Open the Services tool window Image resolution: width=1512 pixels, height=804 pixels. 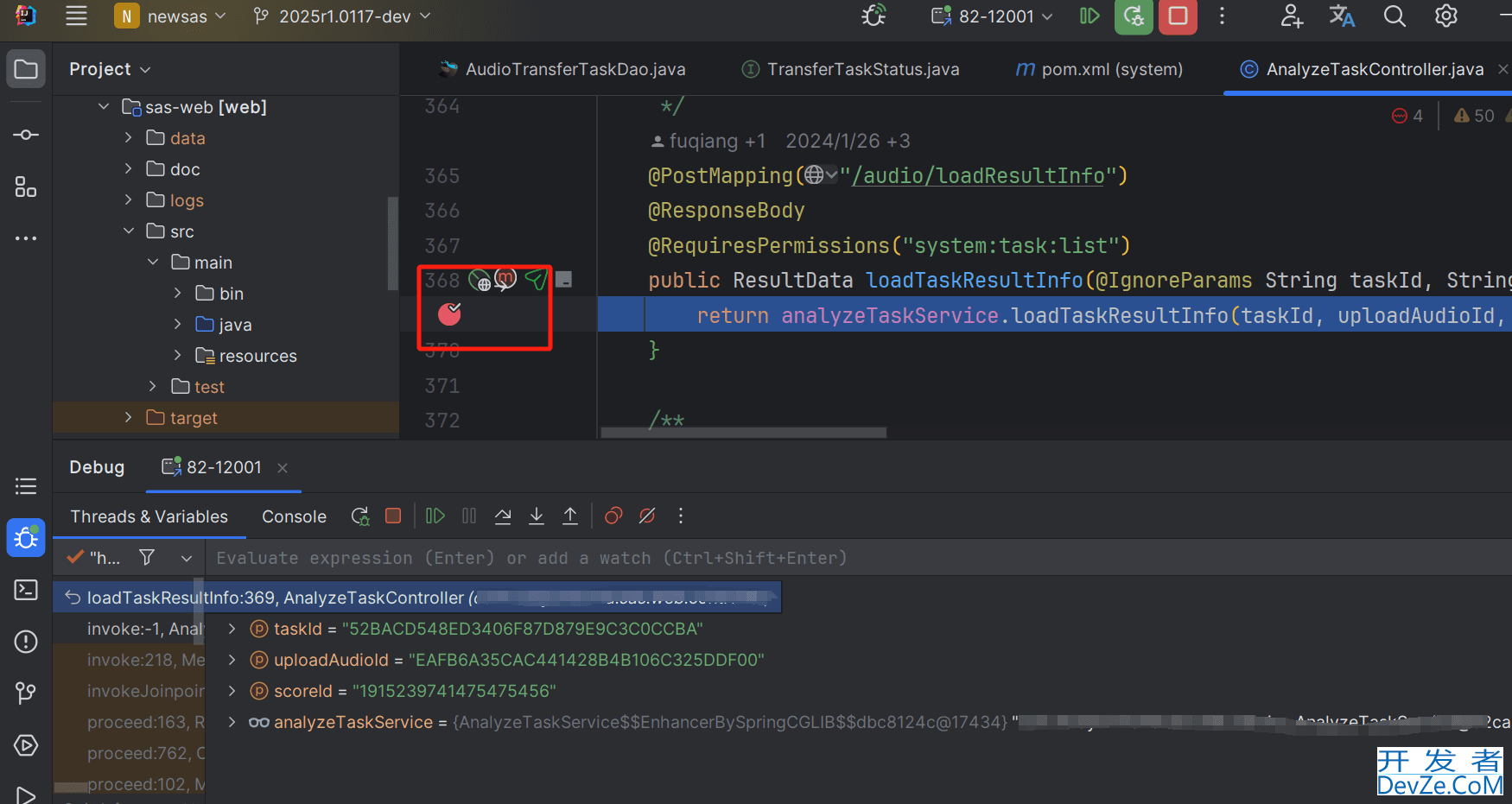[x=26, y=745]
